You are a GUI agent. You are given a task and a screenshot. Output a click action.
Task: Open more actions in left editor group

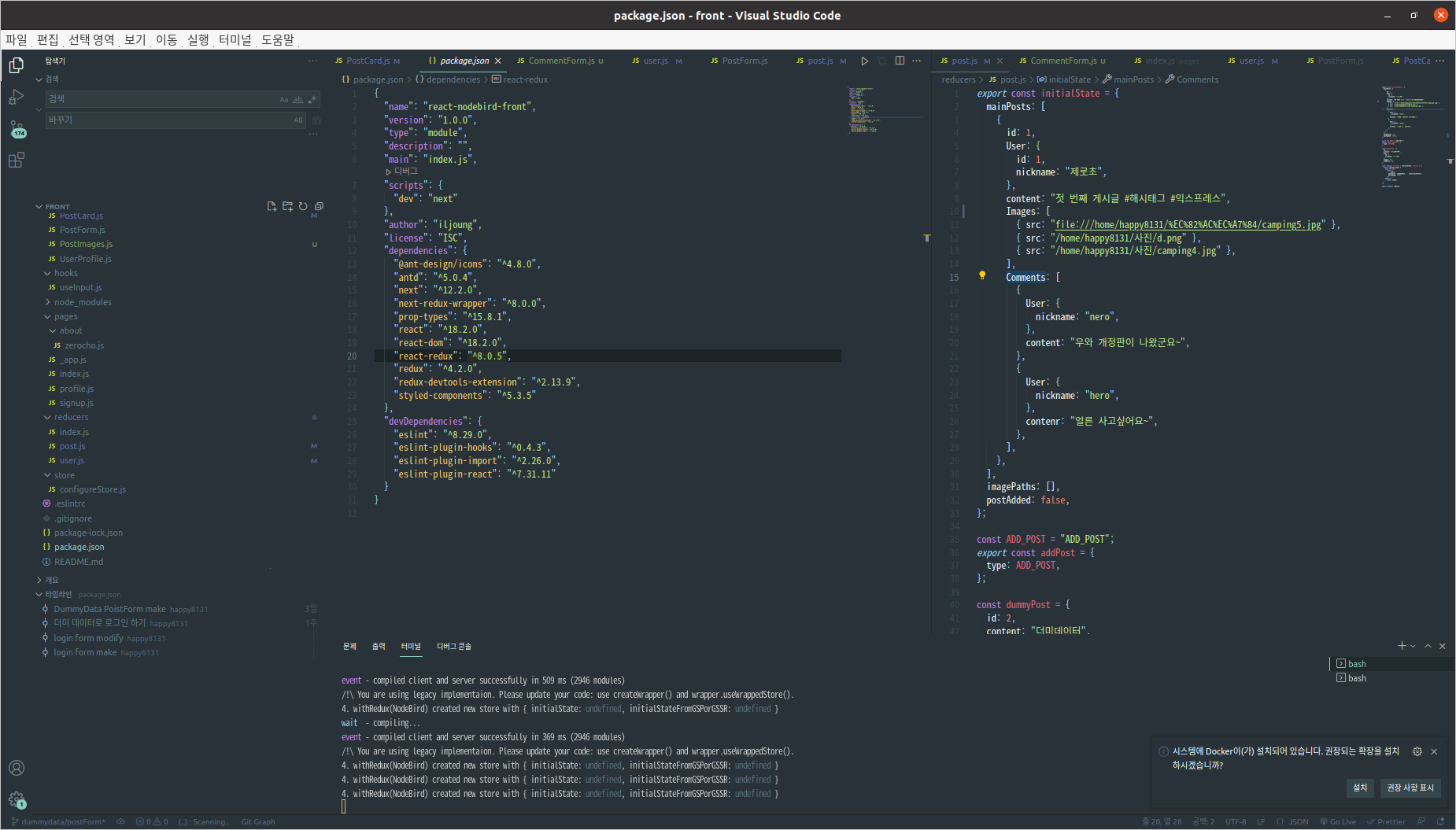(917, 61)
